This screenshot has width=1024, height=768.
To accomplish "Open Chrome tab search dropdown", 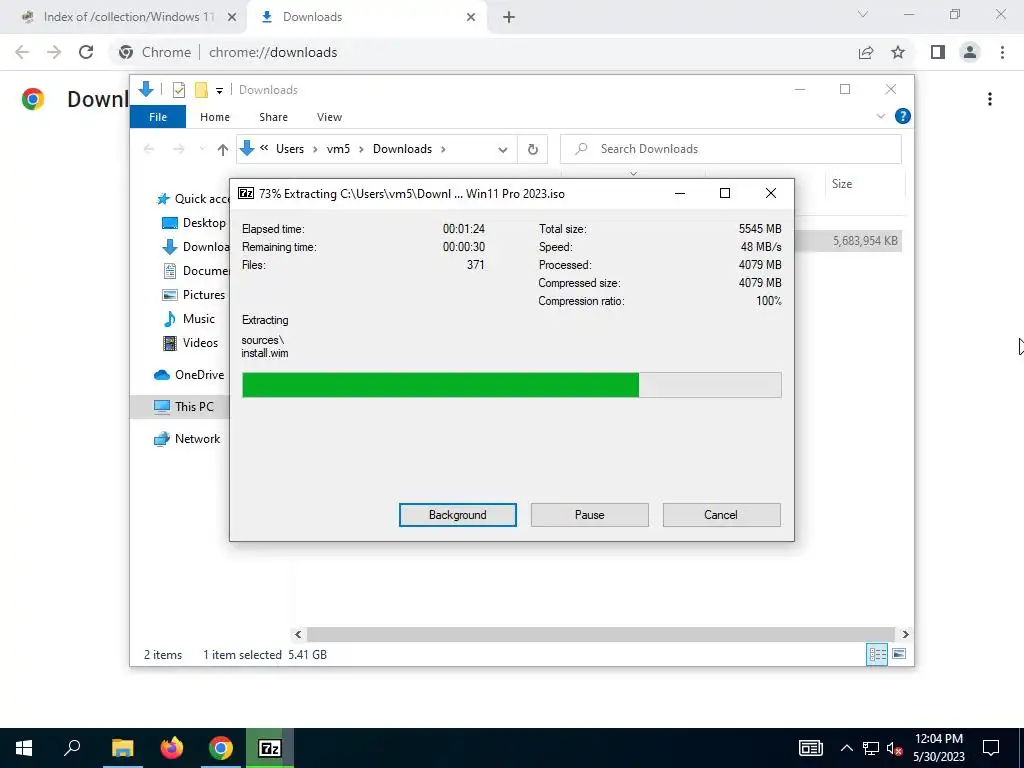I will [863, 14].
